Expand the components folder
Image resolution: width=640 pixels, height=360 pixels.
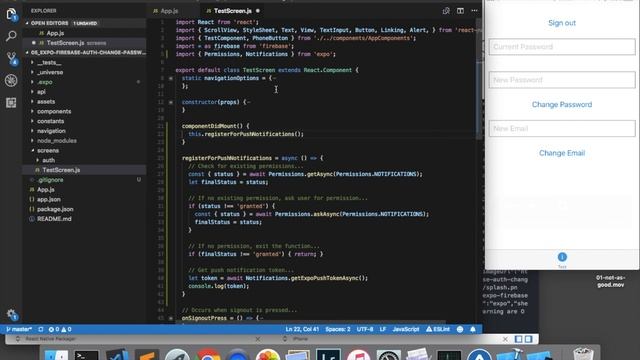click(54, 111)
